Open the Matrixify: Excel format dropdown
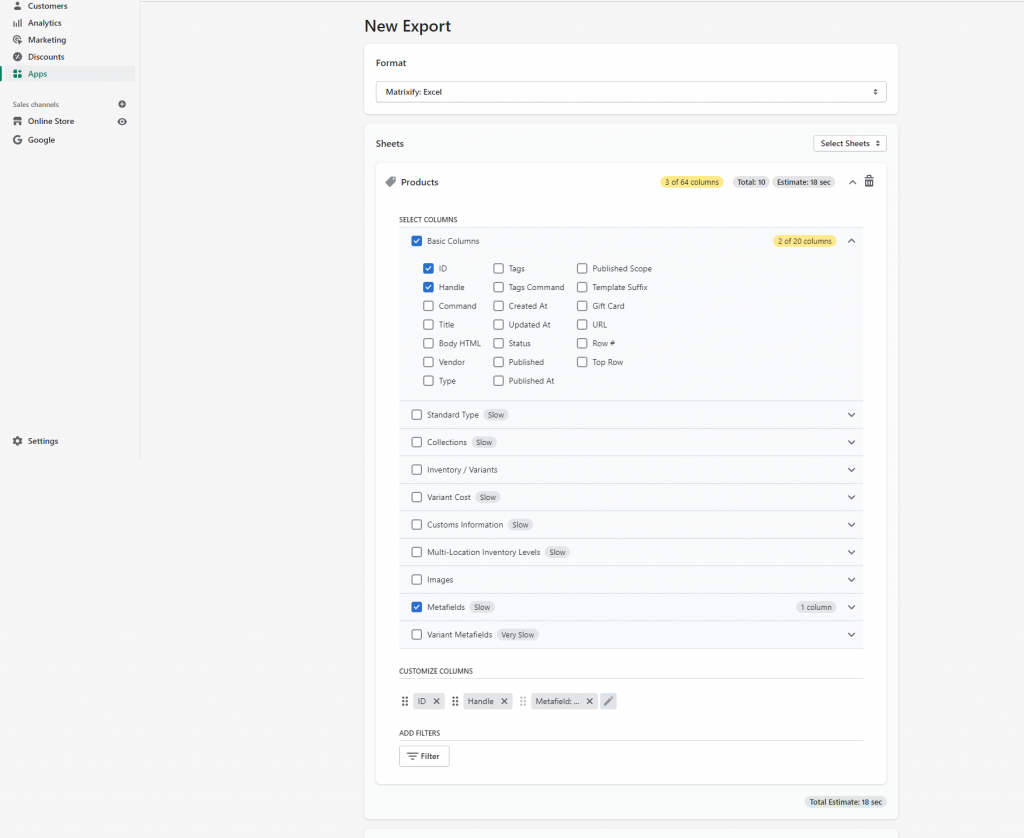 pyautogui.click(x=629, y=90)
